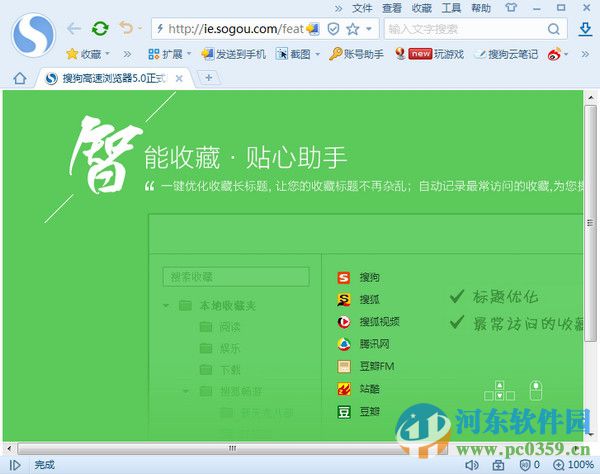Open the downloads arrow icon
This screenshot has width=600, height=474.
[585, 29]
